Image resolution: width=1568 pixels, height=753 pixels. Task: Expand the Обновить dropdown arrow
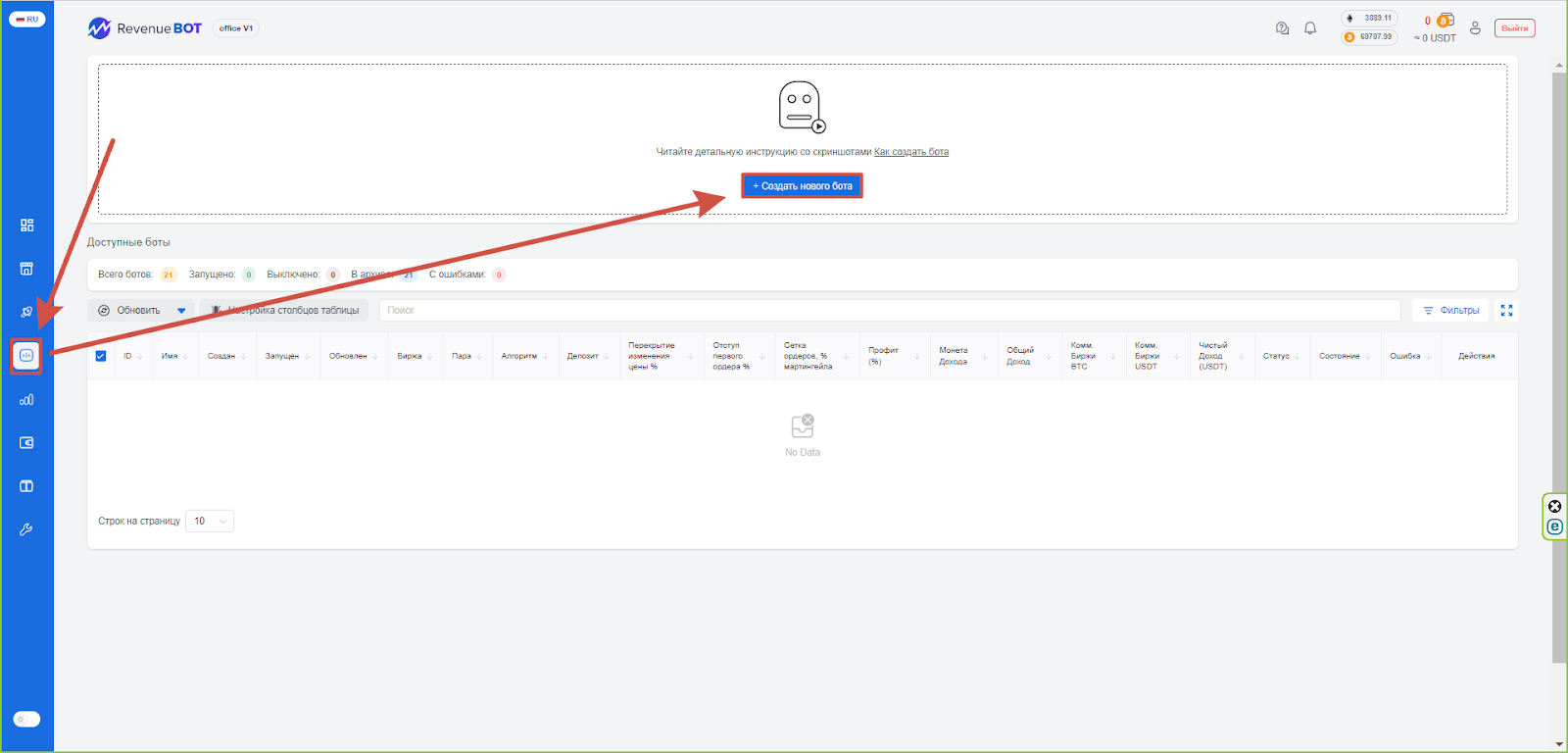pos(181,311)
